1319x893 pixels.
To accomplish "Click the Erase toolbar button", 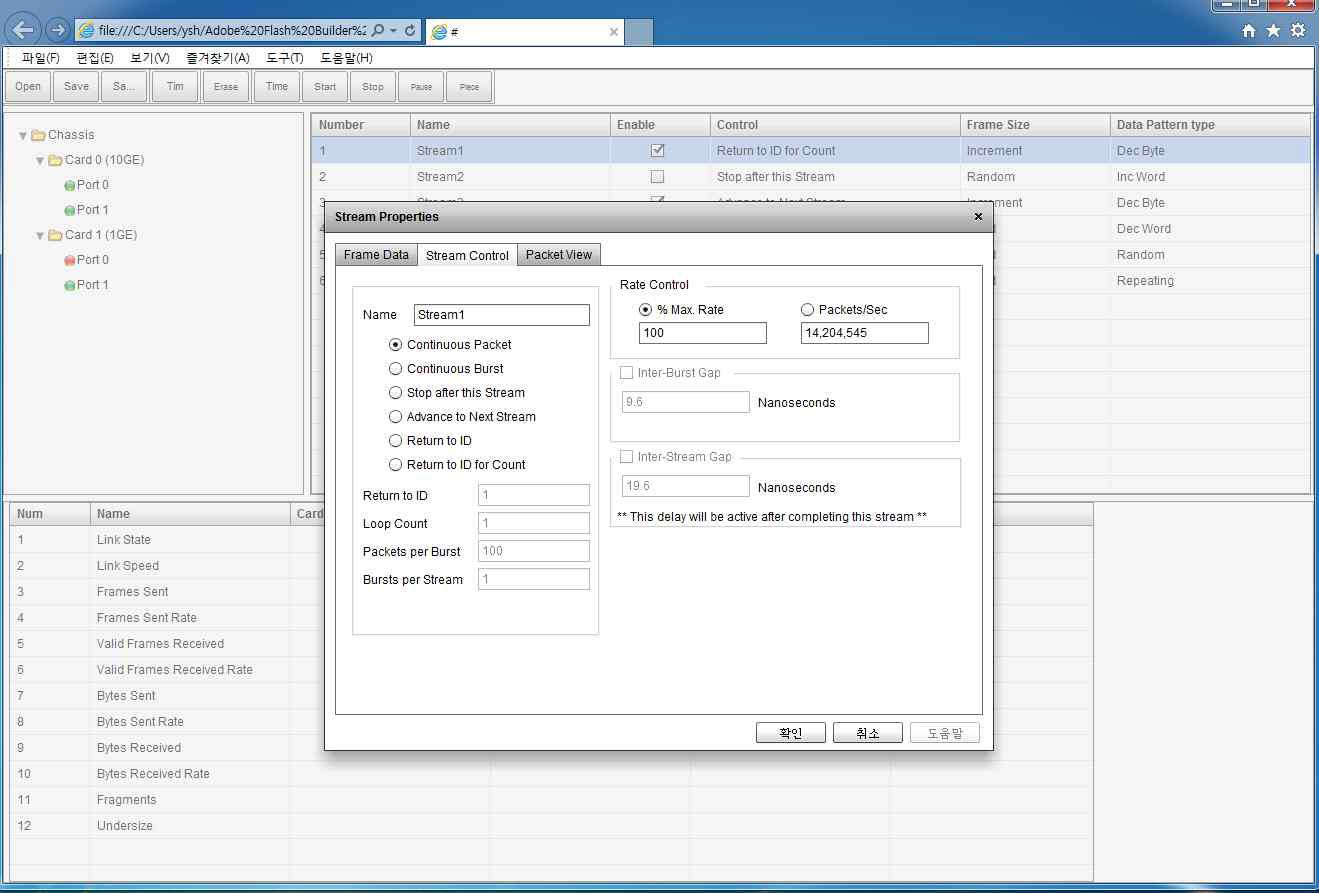I will (226, 87).
